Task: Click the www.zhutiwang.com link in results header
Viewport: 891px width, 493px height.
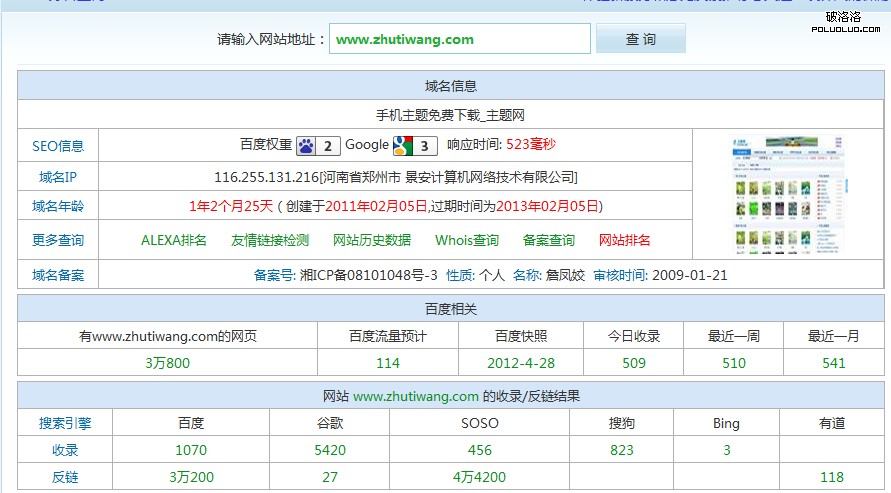Action: 416,396
